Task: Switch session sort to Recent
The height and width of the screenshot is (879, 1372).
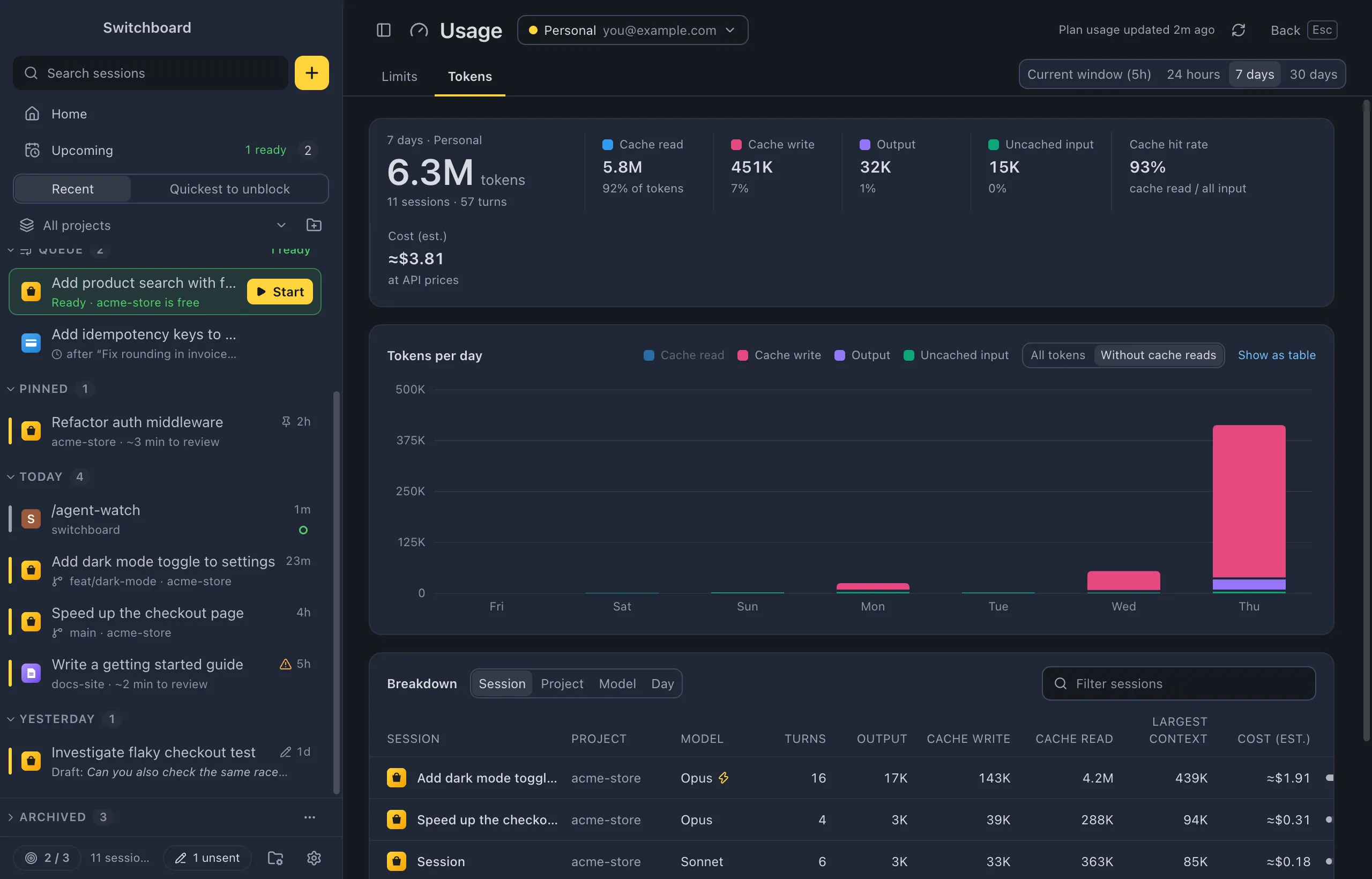Action: [x=72, y=189]
